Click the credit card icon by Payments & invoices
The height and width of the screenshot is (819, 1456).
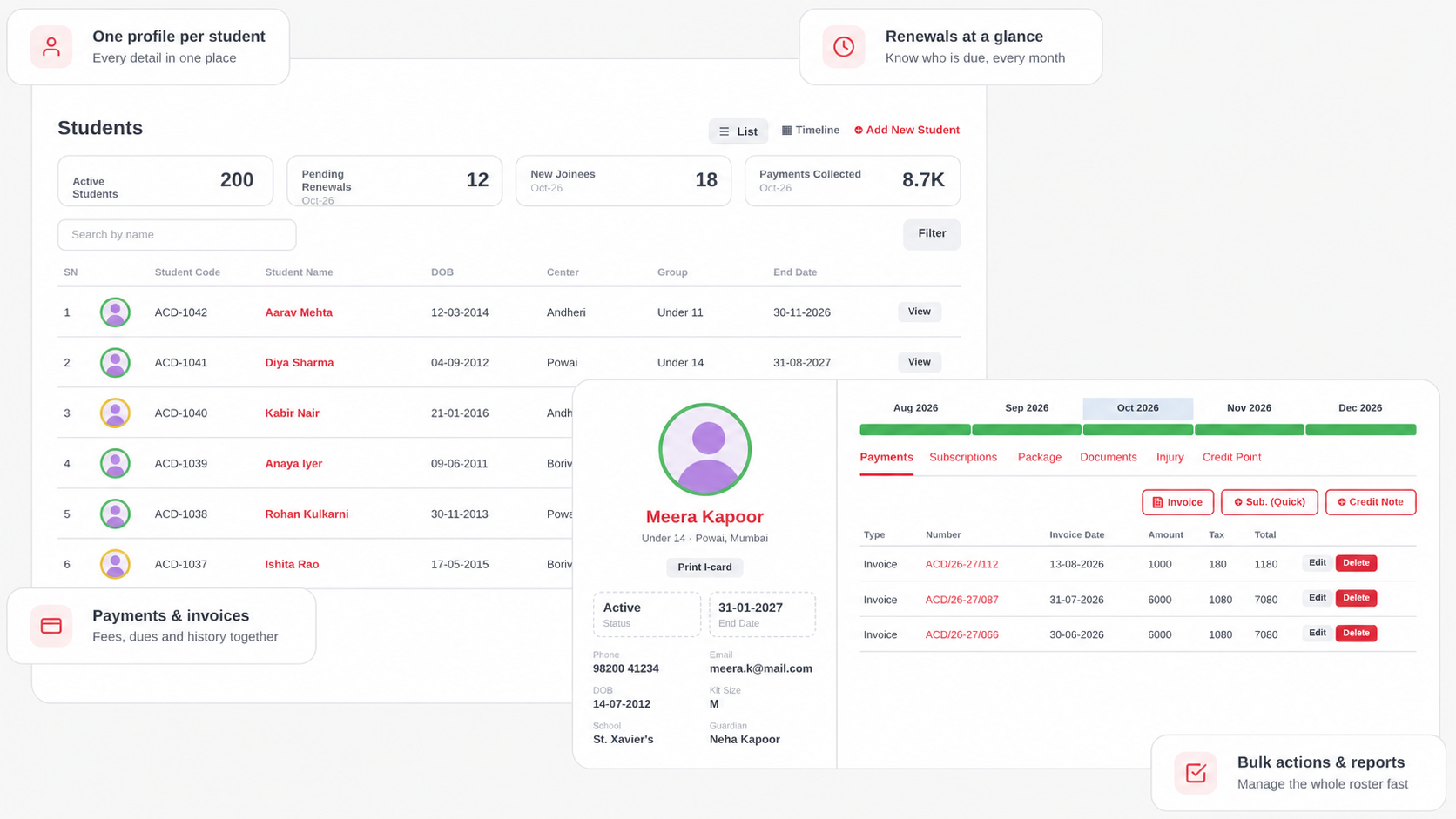51,626
